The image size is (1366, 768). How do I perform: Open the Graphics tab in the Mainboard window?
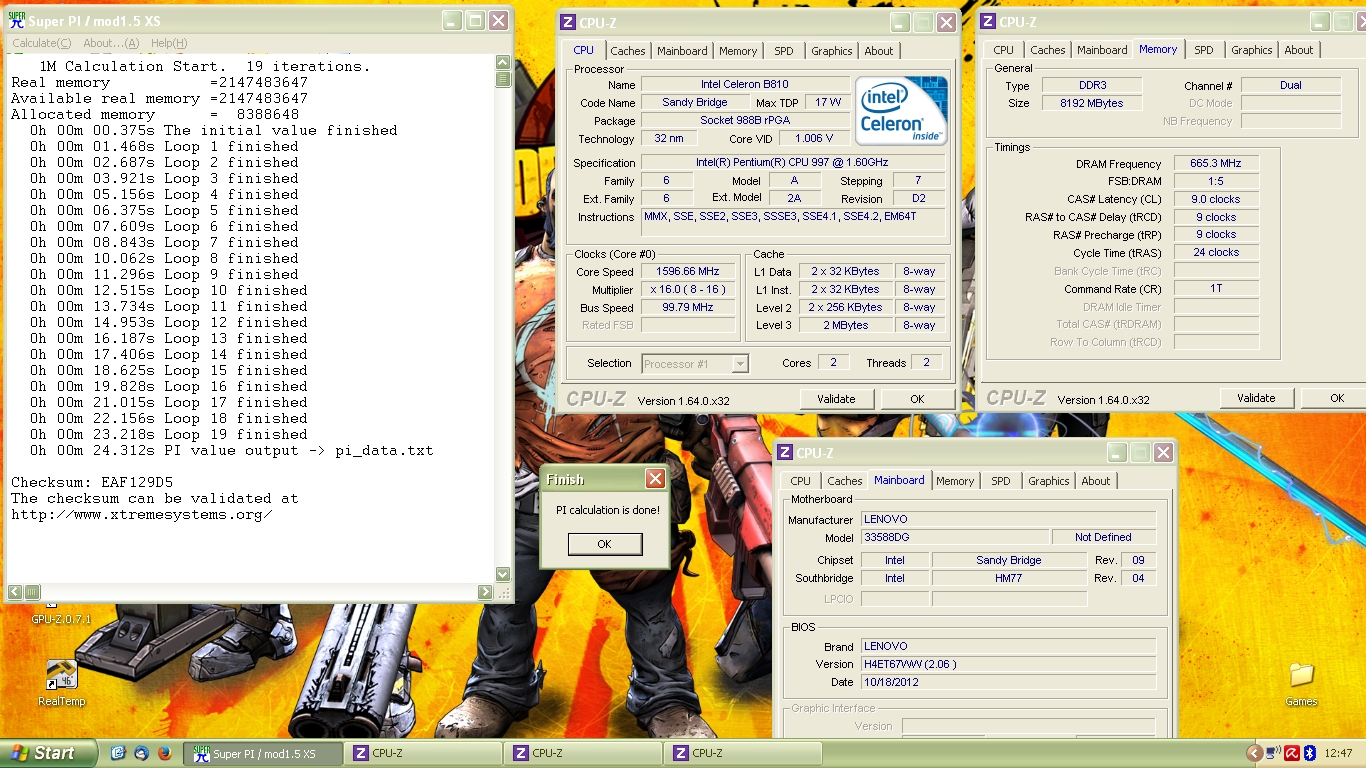[1049, 481]
